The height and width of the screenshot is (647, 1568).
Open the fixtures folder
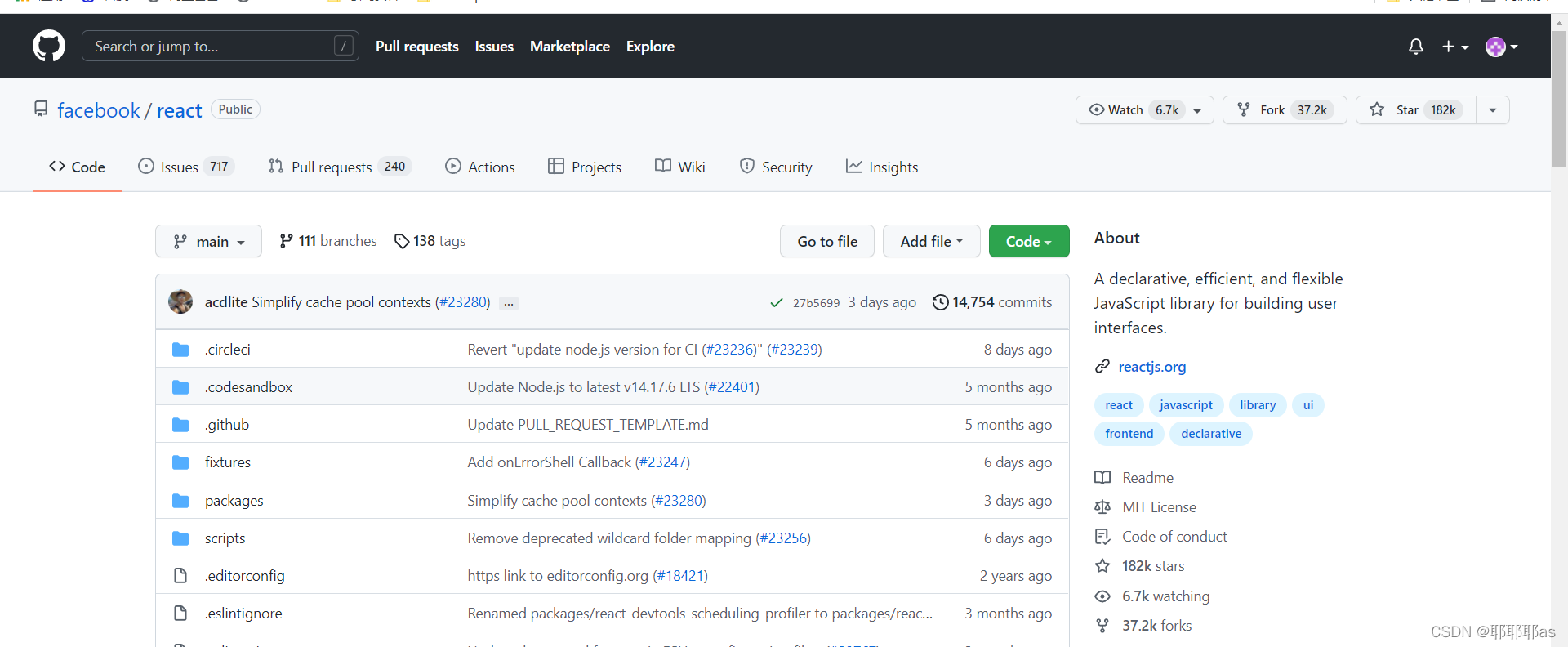coord(228,462)
